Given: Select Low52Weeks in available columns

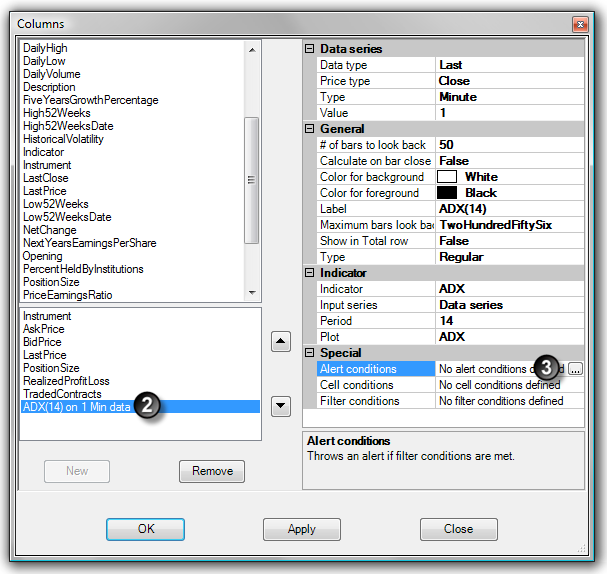Looking at the screenshot, I should 56,204.
